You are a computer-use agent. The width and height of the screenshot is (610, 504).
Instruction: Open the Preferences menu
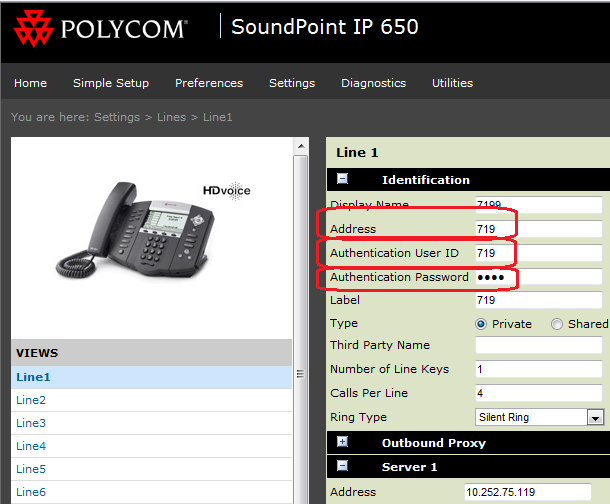point(209,83)
